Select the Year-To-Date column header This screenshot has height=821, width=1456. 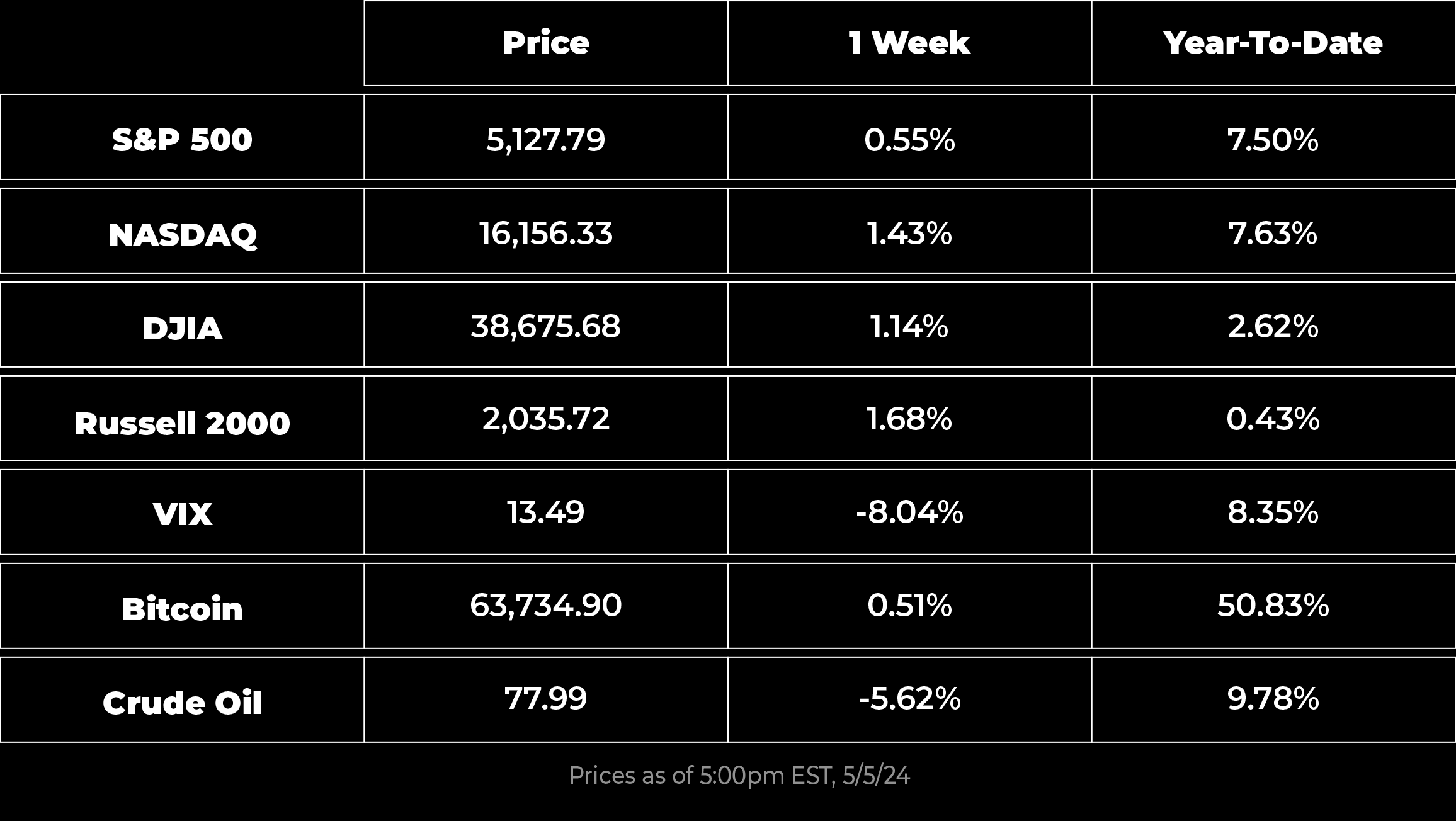point(1273,43)
